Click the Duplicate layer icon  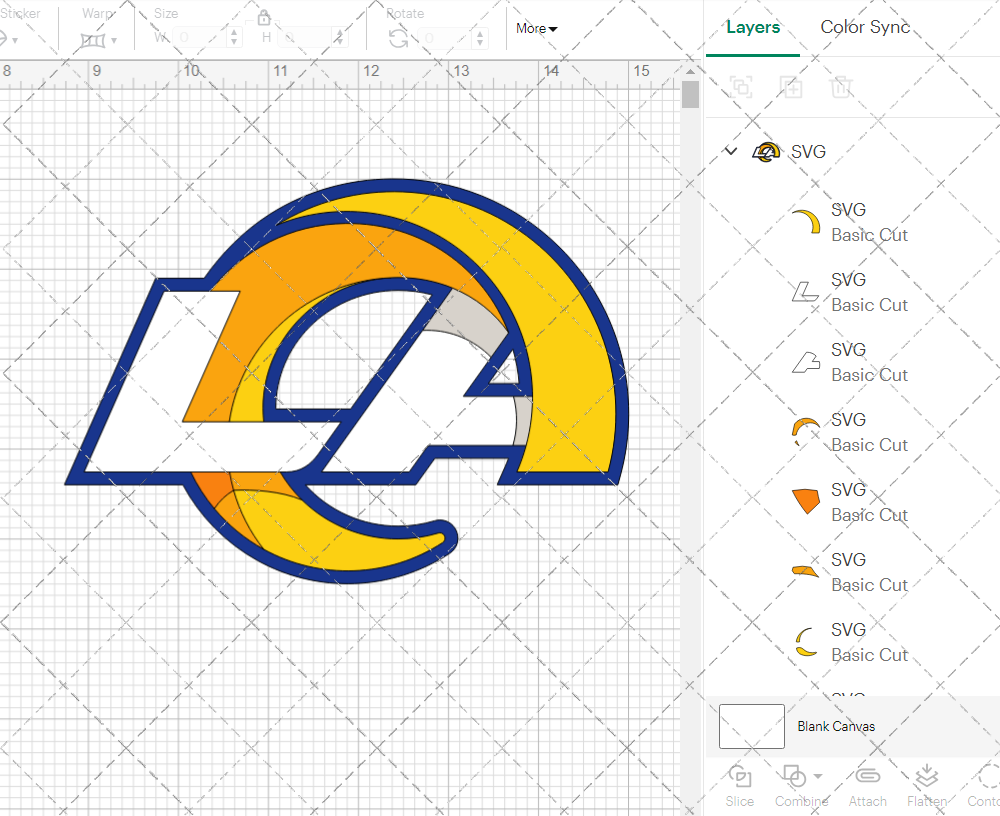click(x=791, y=86)
